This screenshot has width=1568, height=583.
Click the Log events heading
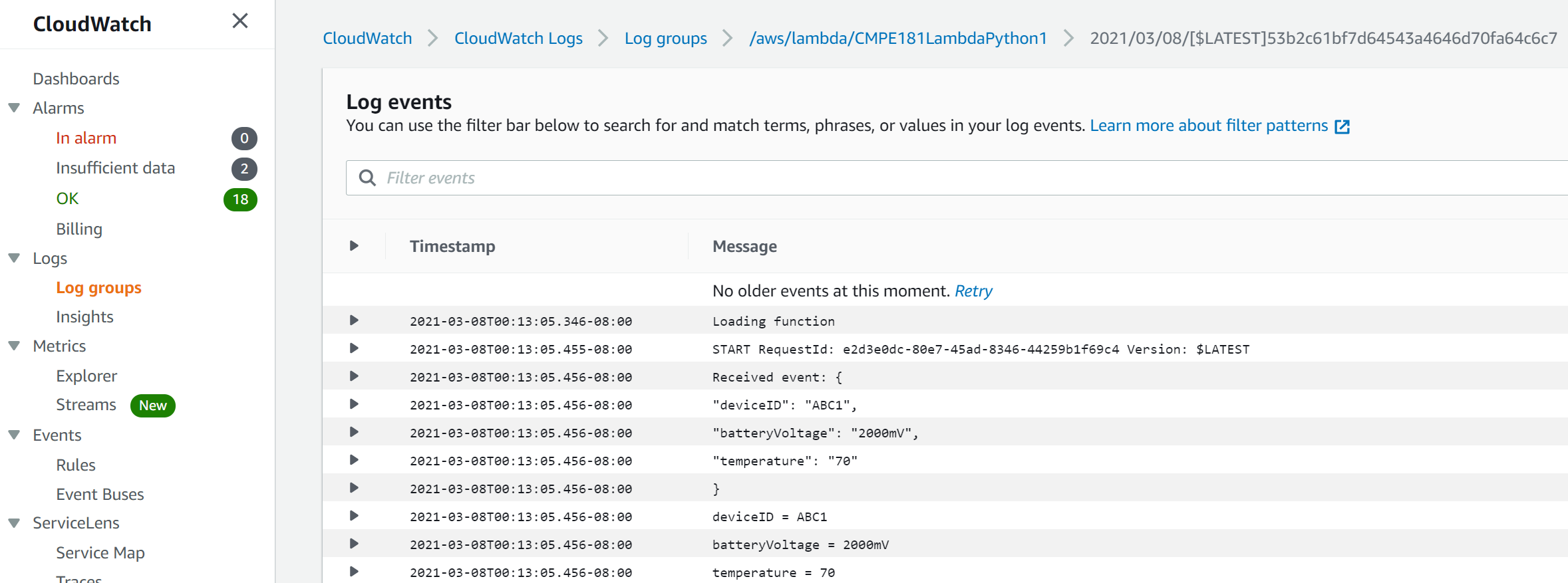[398, 102]
